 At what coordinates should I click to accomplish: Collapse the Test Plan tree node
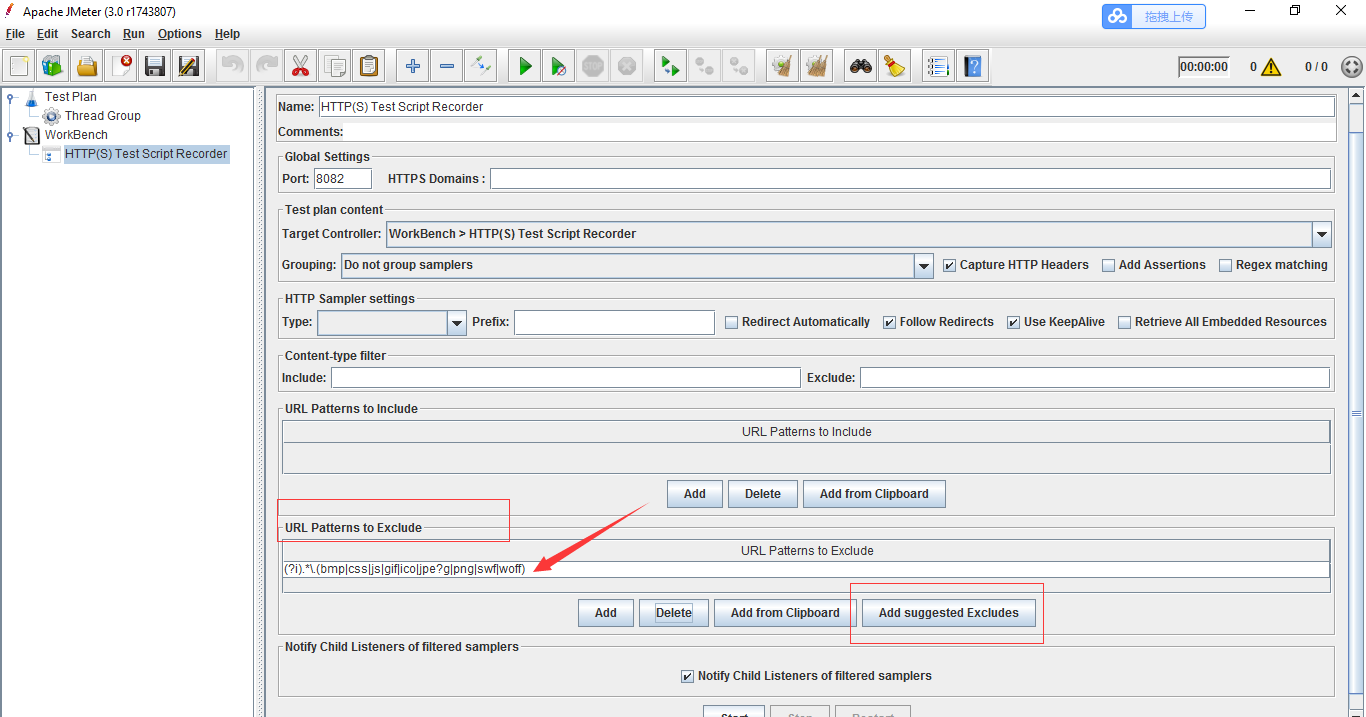point(11,97)
